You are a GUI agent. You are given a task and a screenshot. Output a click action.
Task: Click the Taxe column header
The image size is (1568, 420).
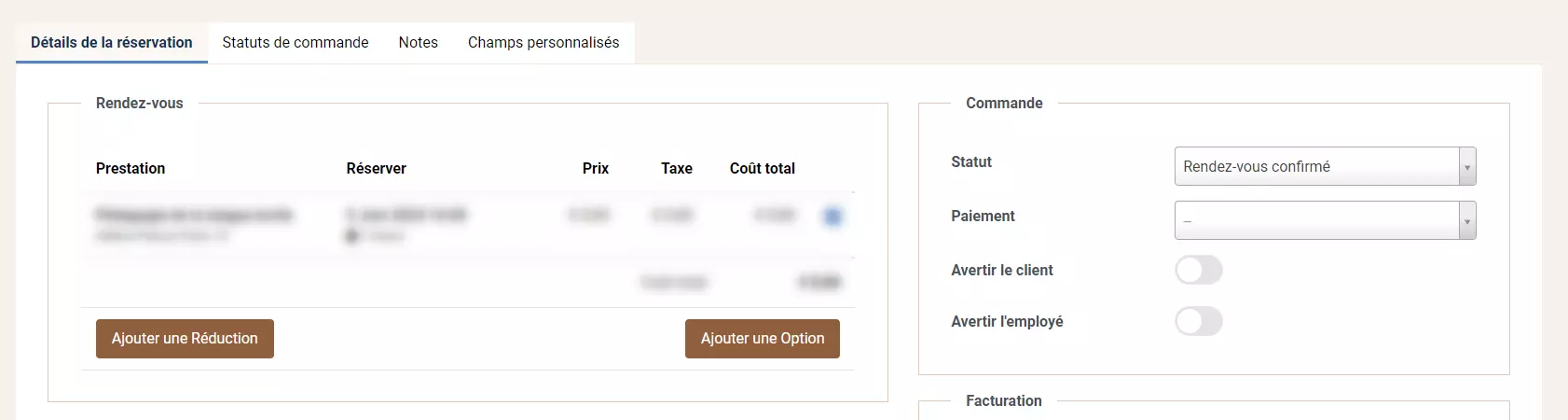(x=676, y=169)
